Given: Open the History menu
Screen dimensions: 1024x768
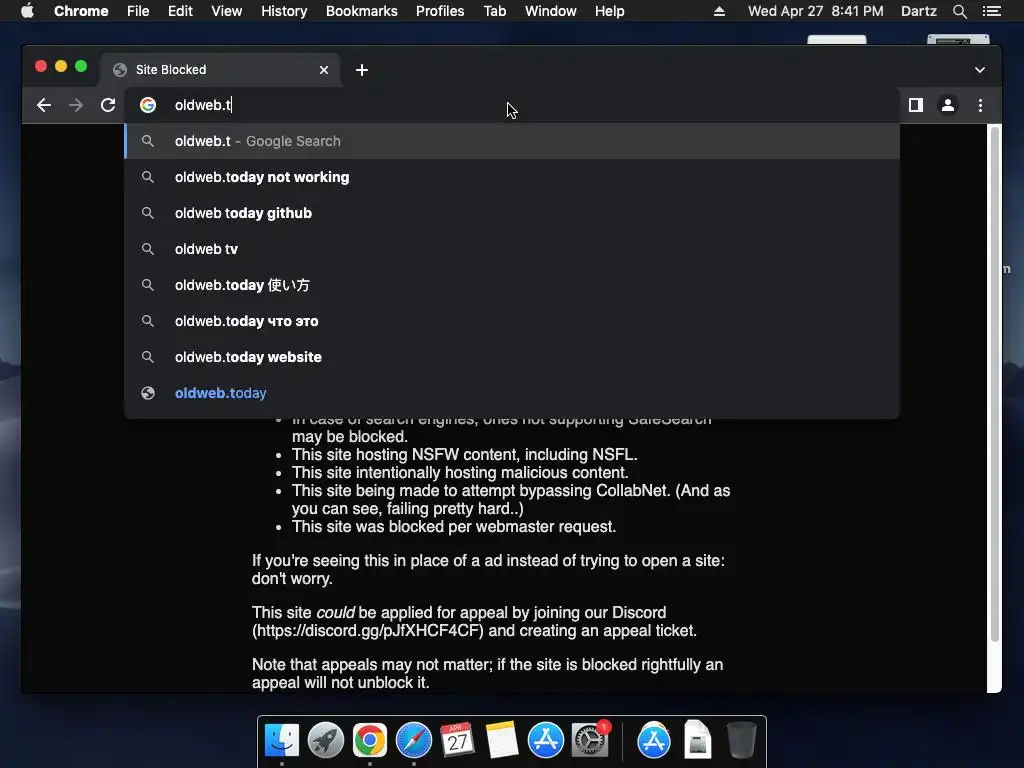Looking at the screenshot, I should click(284, 11).
